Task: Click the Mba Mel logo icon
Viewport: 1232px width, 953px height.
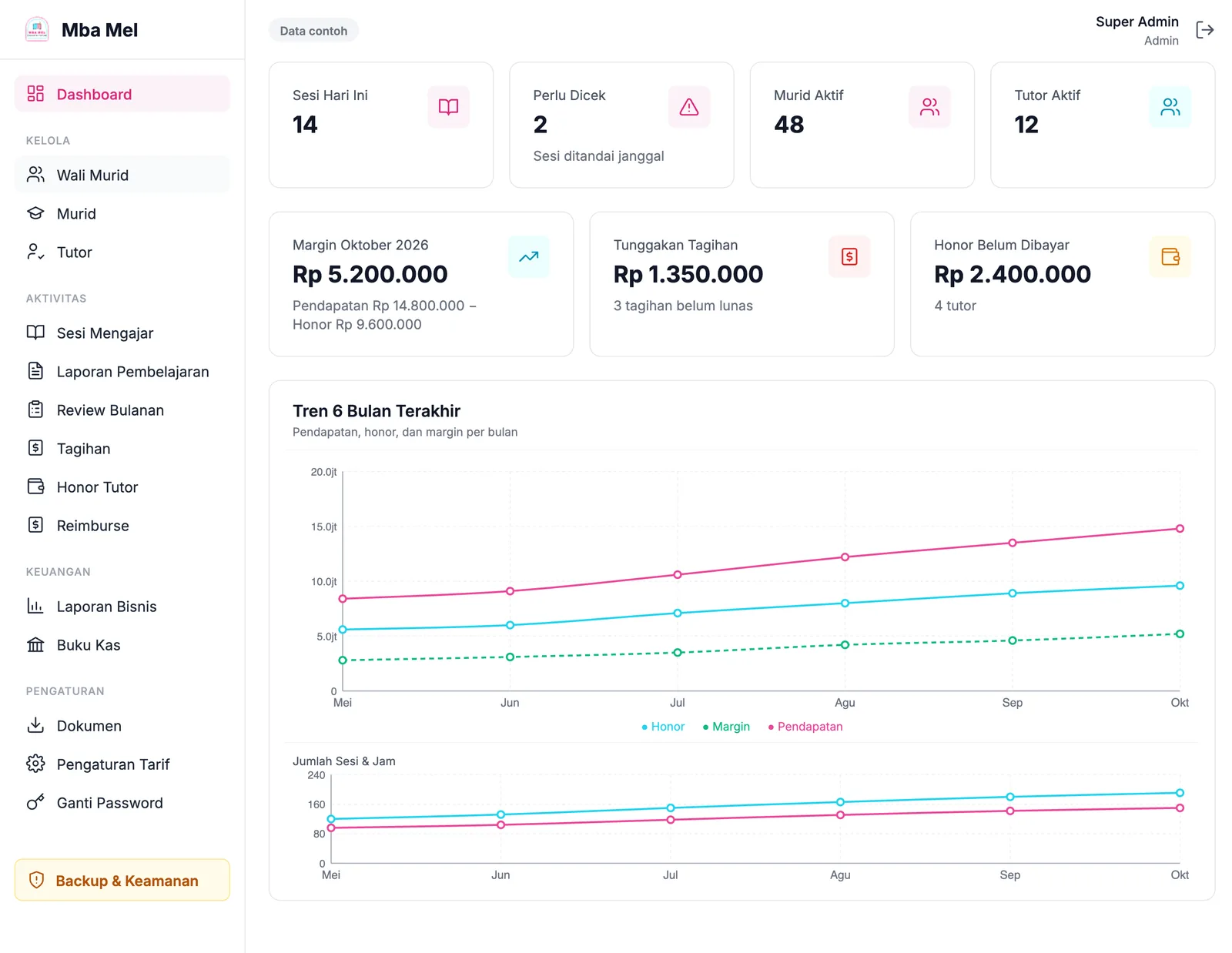Action: coord(37,30)
